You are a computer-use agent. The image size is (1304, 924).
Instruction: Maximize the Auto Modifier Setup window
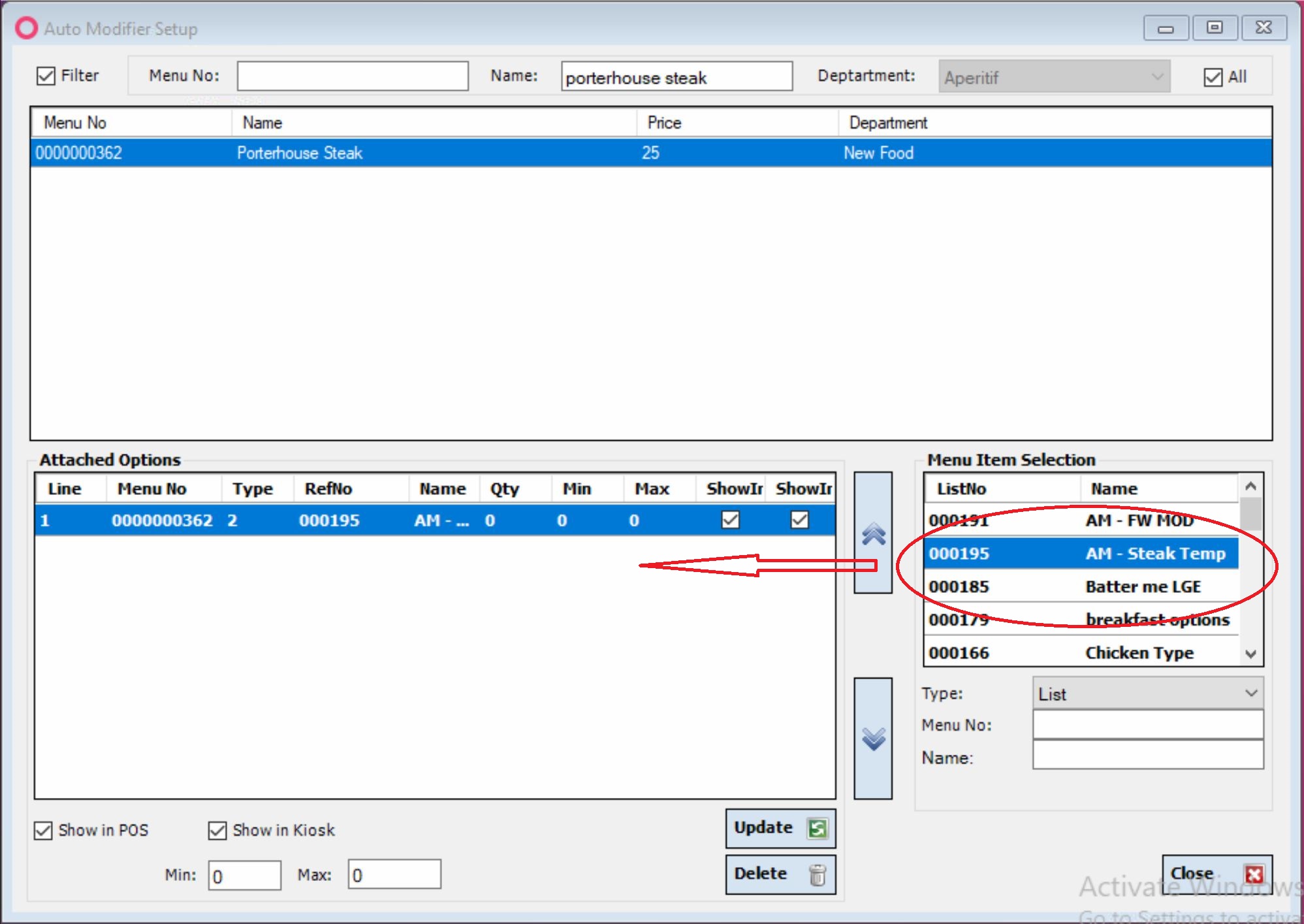click(x=1215, y=28)
